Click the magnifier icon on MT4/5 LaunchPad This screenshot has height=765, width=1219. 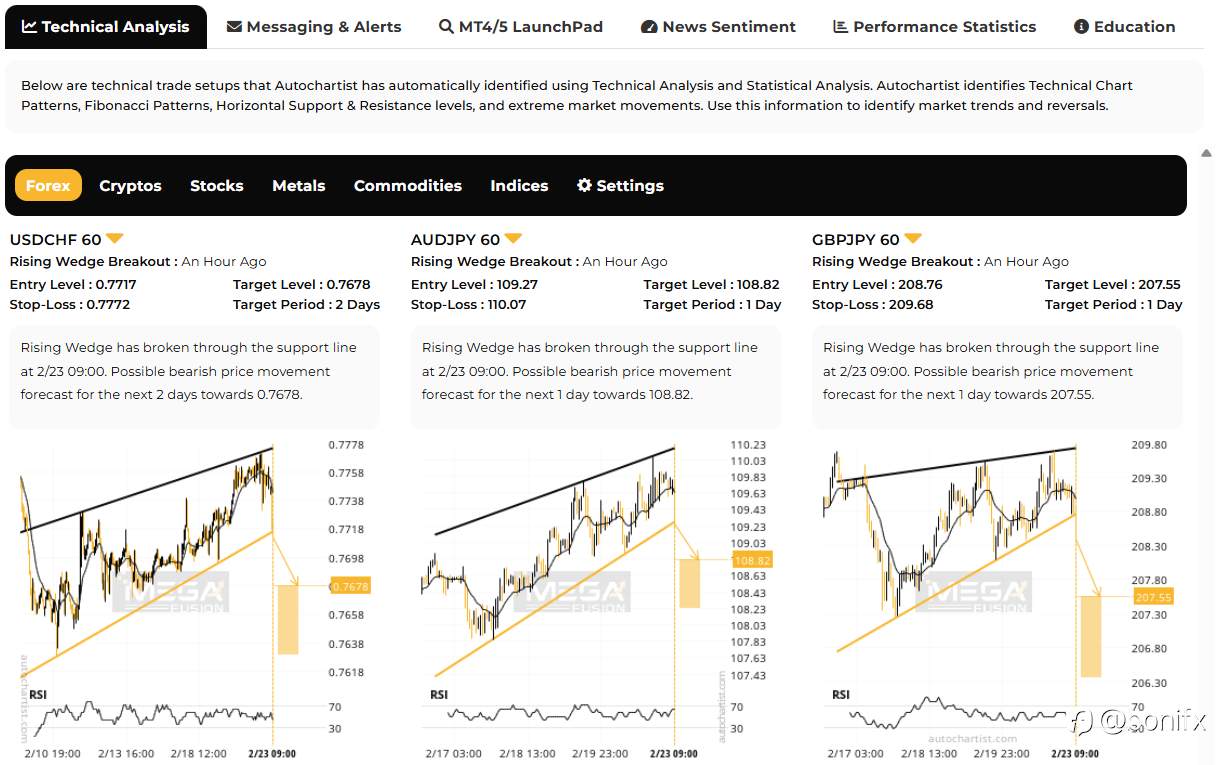444,27
